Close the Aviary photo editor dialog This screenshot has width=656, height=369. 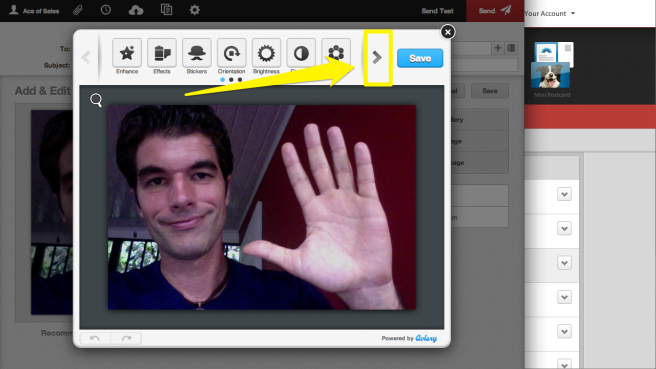coord(448,32)
